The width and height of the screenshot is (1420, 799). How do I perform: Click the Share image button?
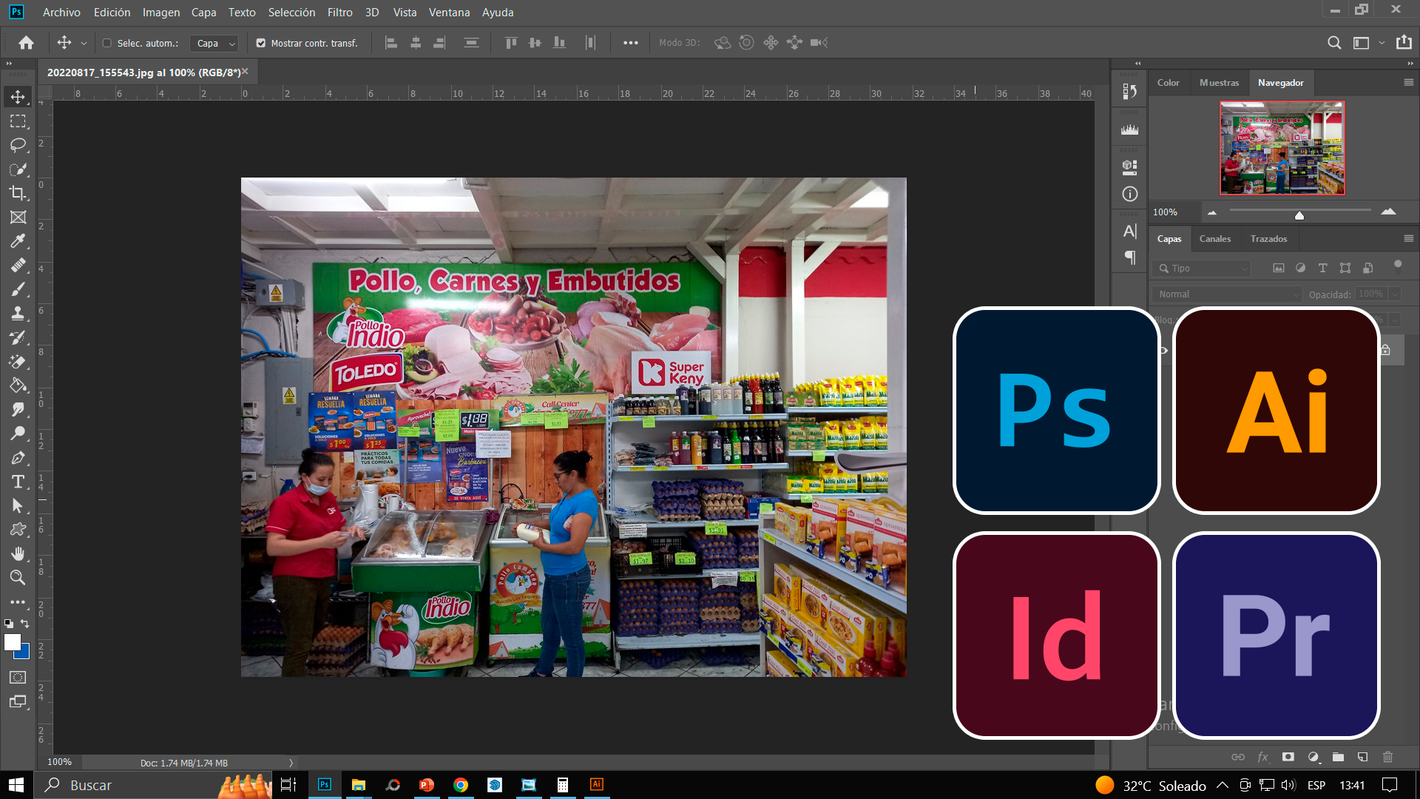1404,43
